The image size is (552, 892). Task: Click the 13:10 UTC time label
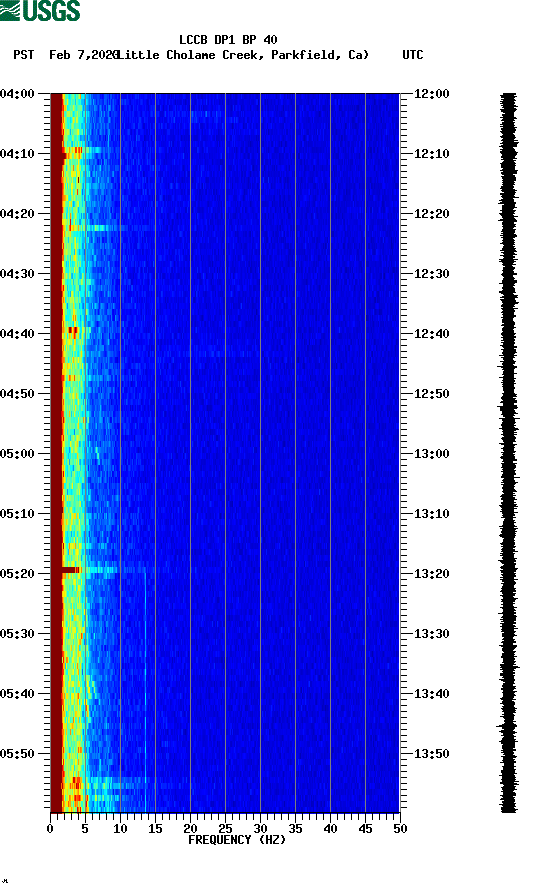431,514
